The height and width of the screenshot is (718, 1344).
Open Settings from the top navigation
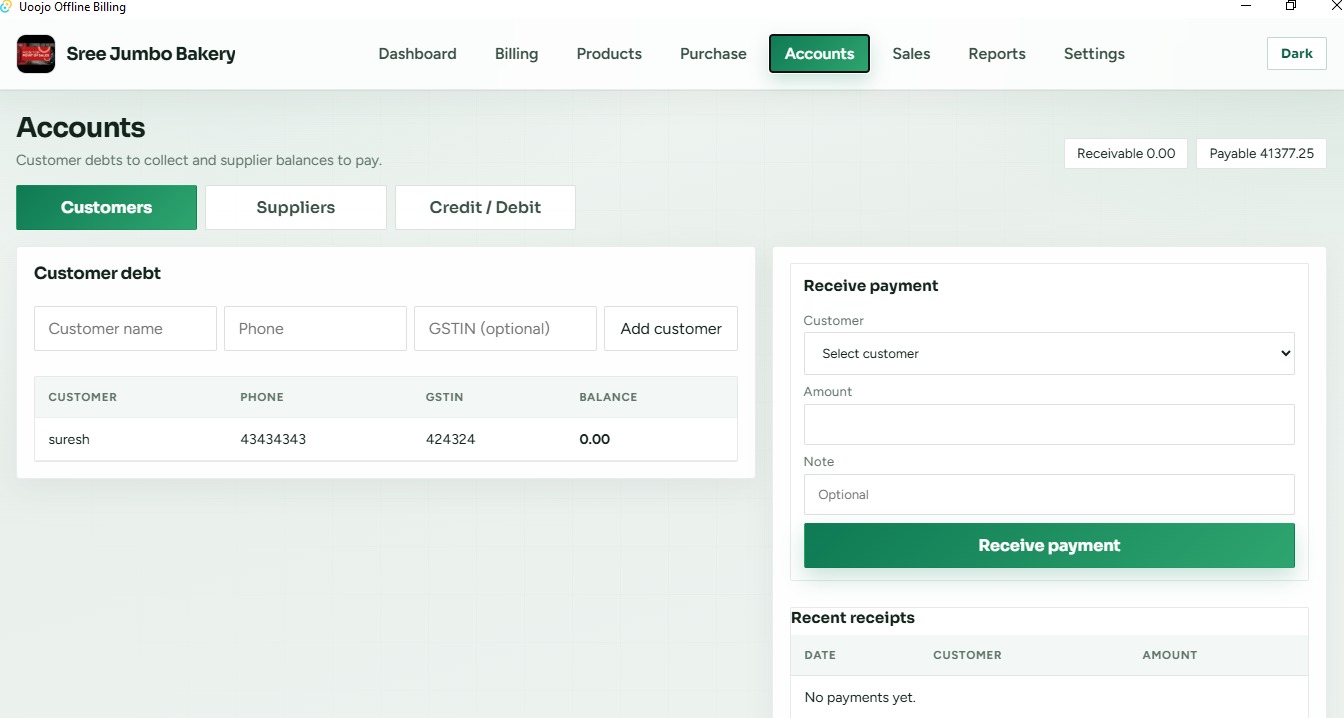coord(1094,54)
